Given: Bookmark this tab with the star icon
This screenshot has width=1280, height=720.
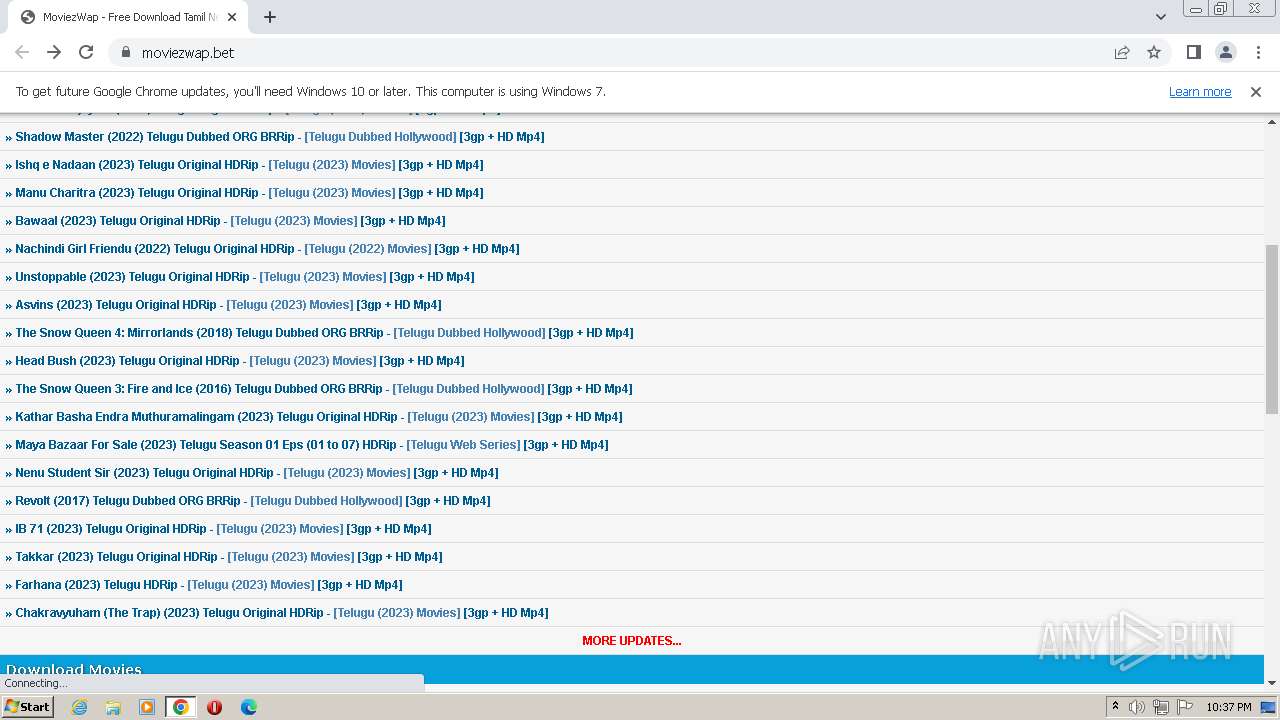Looking at the screenshot, I should click(x=1154, y=52).
